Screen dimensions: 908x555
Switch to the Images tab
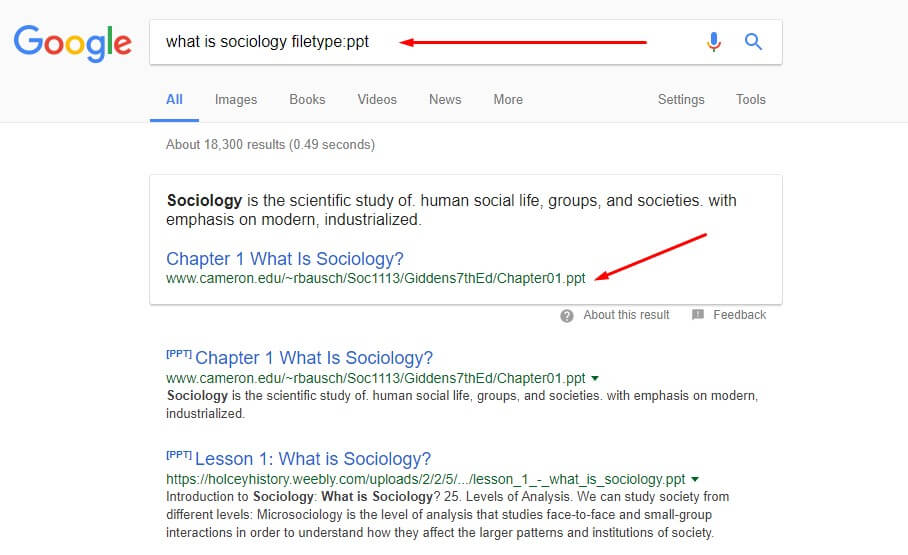click(236, 100)
